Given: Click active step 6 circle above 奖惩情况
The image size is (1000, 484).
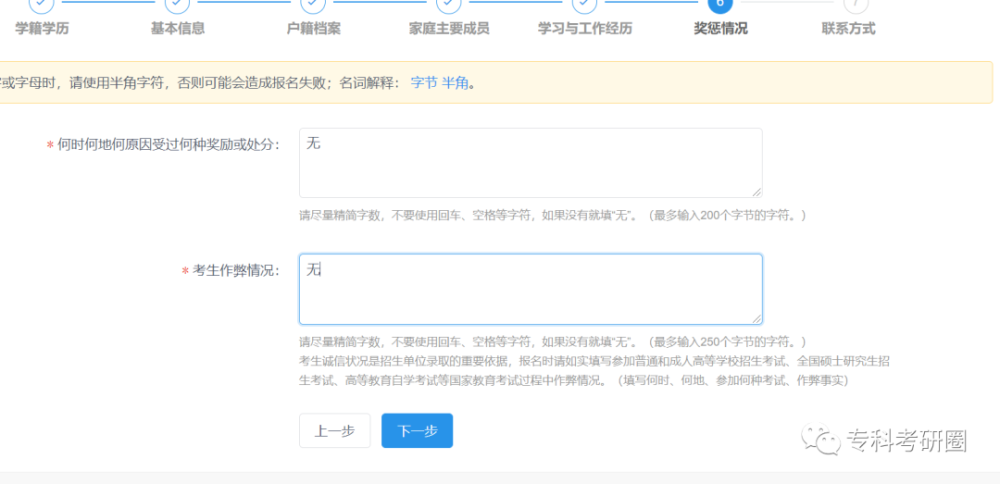Looking at the screenshot, I should [721, 4].
